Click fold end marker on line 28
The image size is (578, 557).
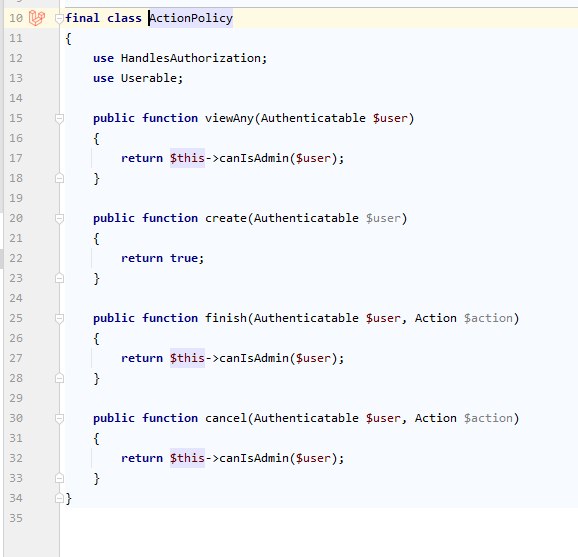pos(59,378)
